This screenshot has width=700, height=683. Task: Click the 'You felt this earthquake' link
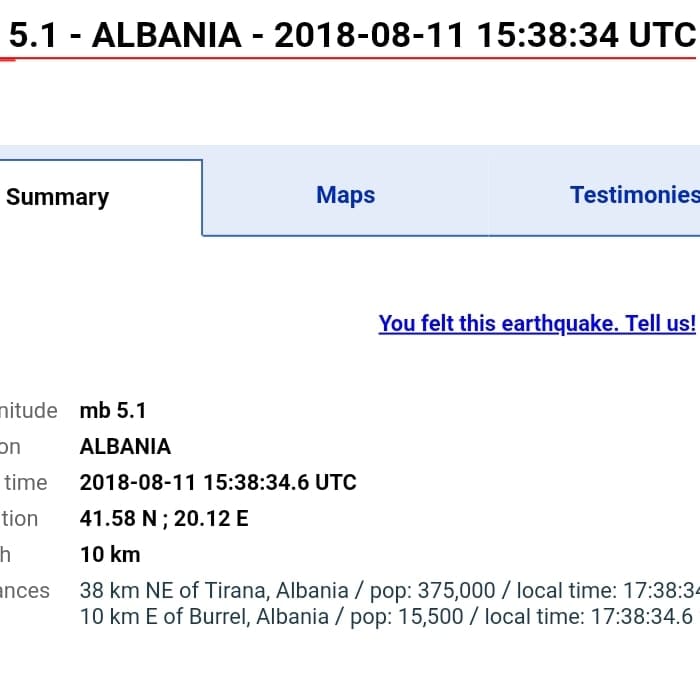coord(536,323)
